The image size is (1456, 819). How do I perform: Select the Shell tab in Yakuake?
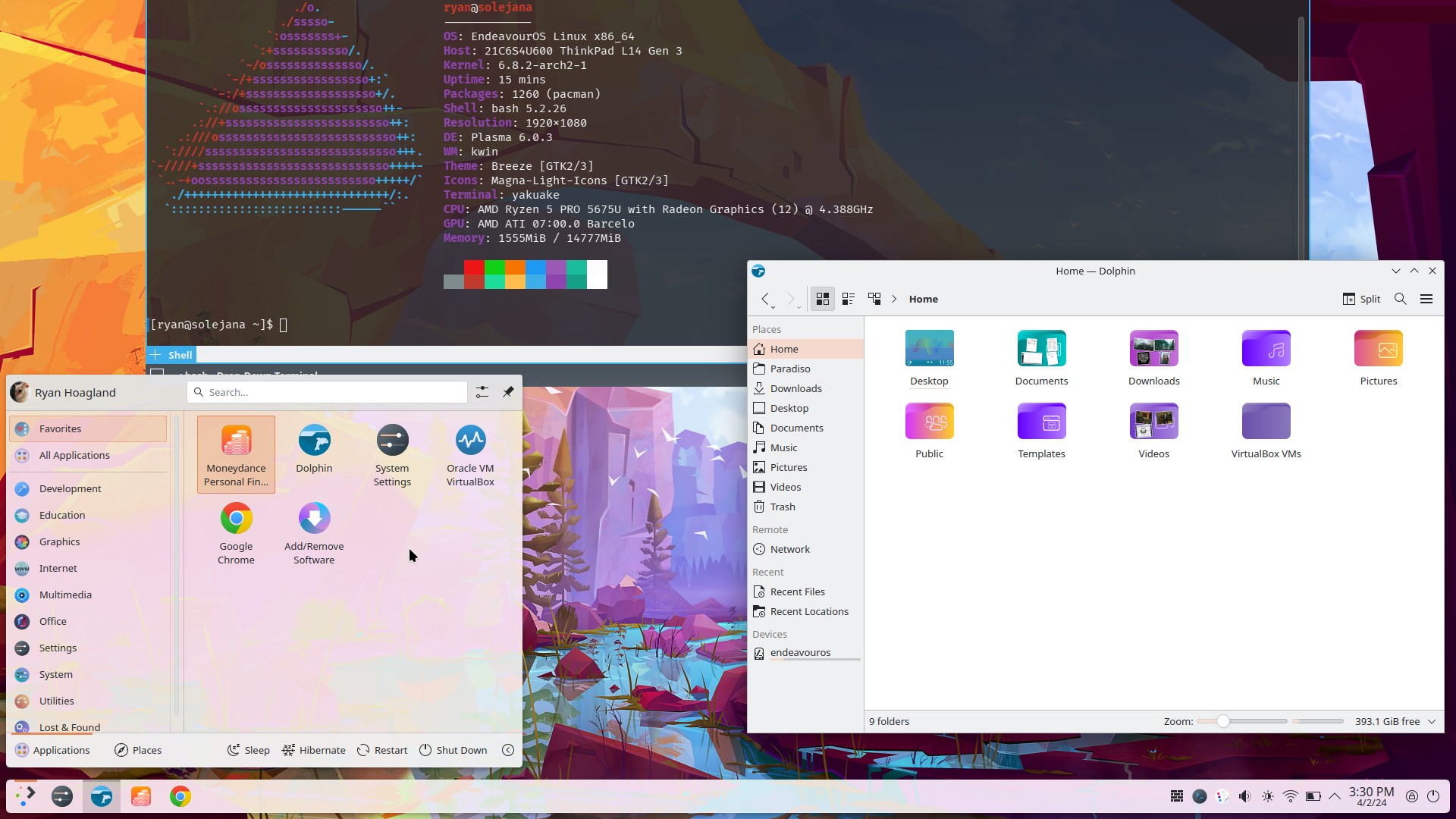[180, 355]
